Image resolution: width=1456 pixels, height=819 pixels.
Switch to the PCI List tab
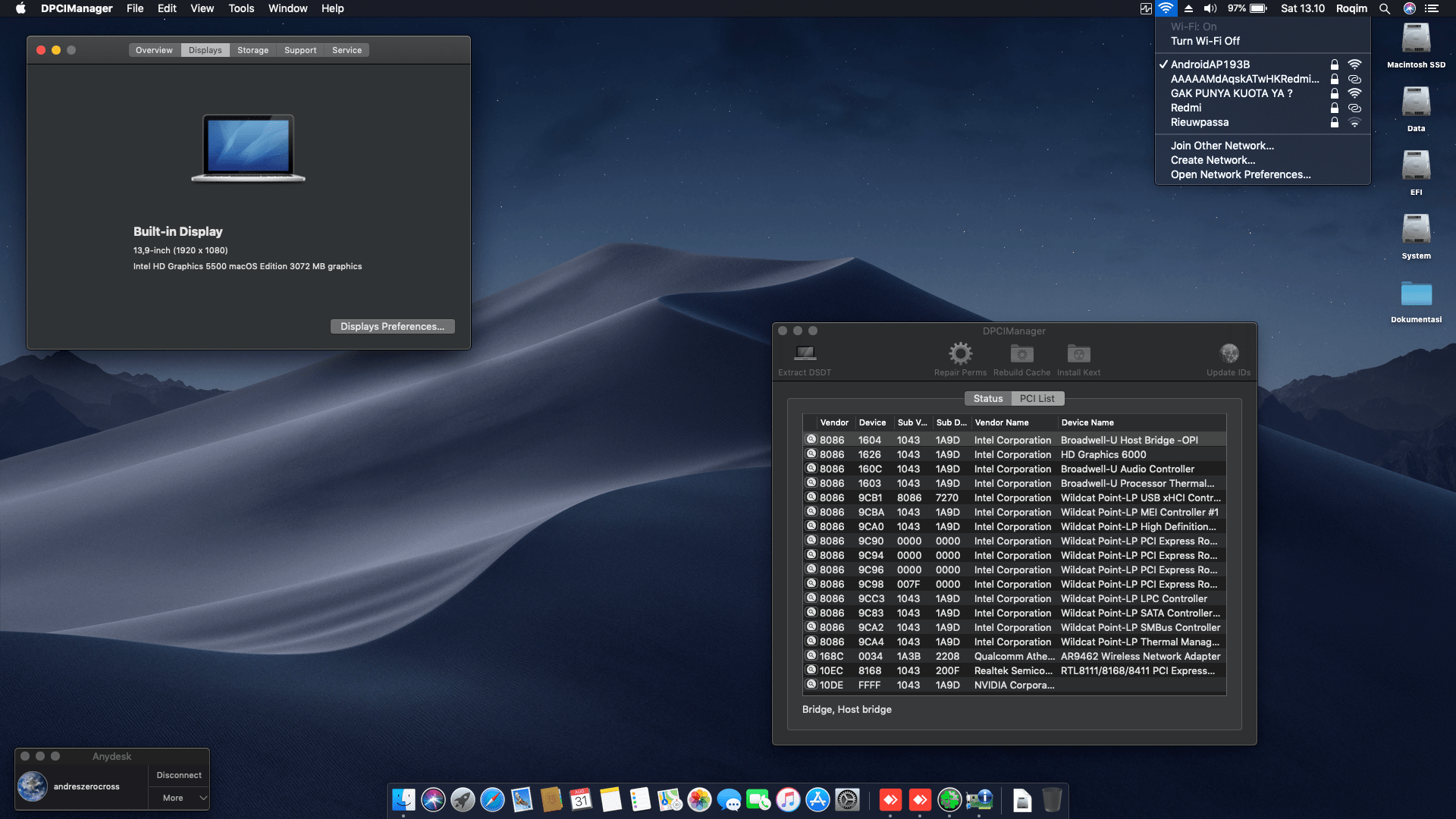pyautogui.click(x=1037, y=398)
